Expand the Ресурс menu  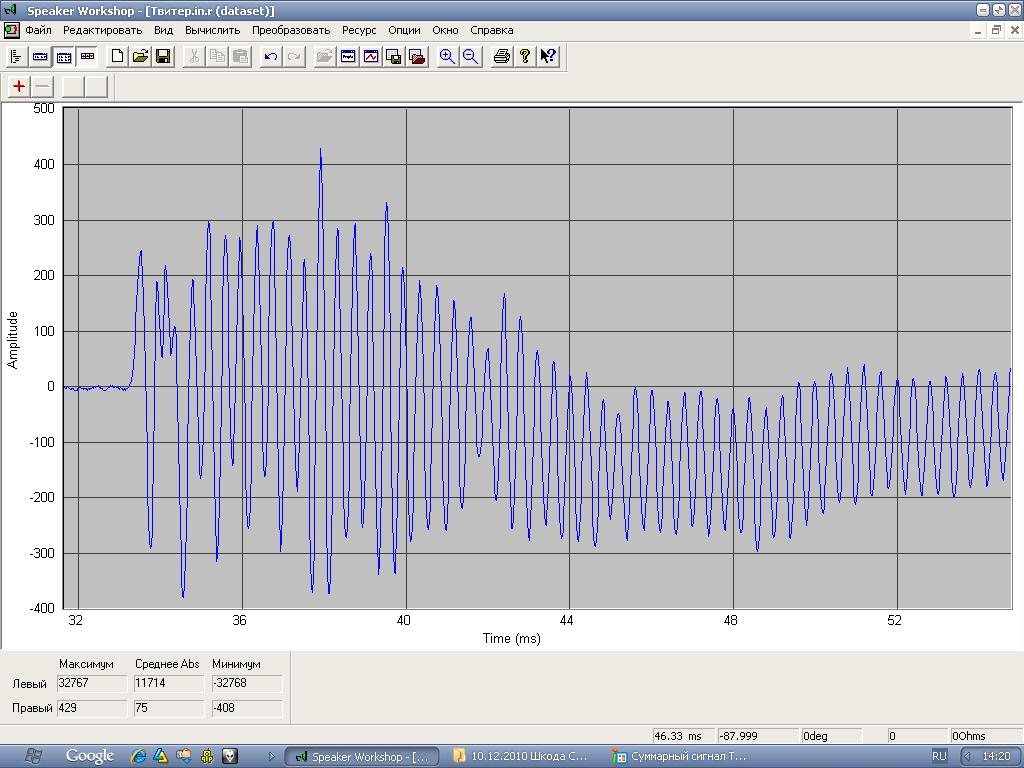click(x=359, y=30)
